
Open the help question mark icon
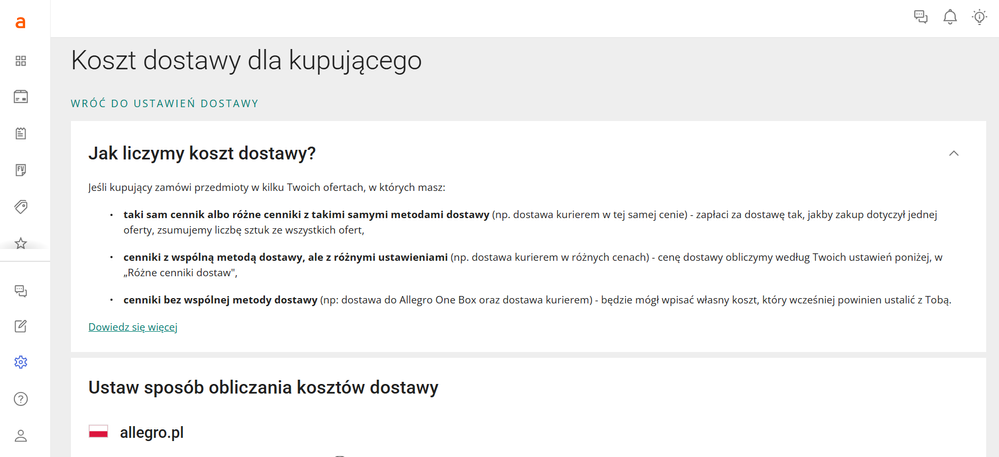pos(21,399)
